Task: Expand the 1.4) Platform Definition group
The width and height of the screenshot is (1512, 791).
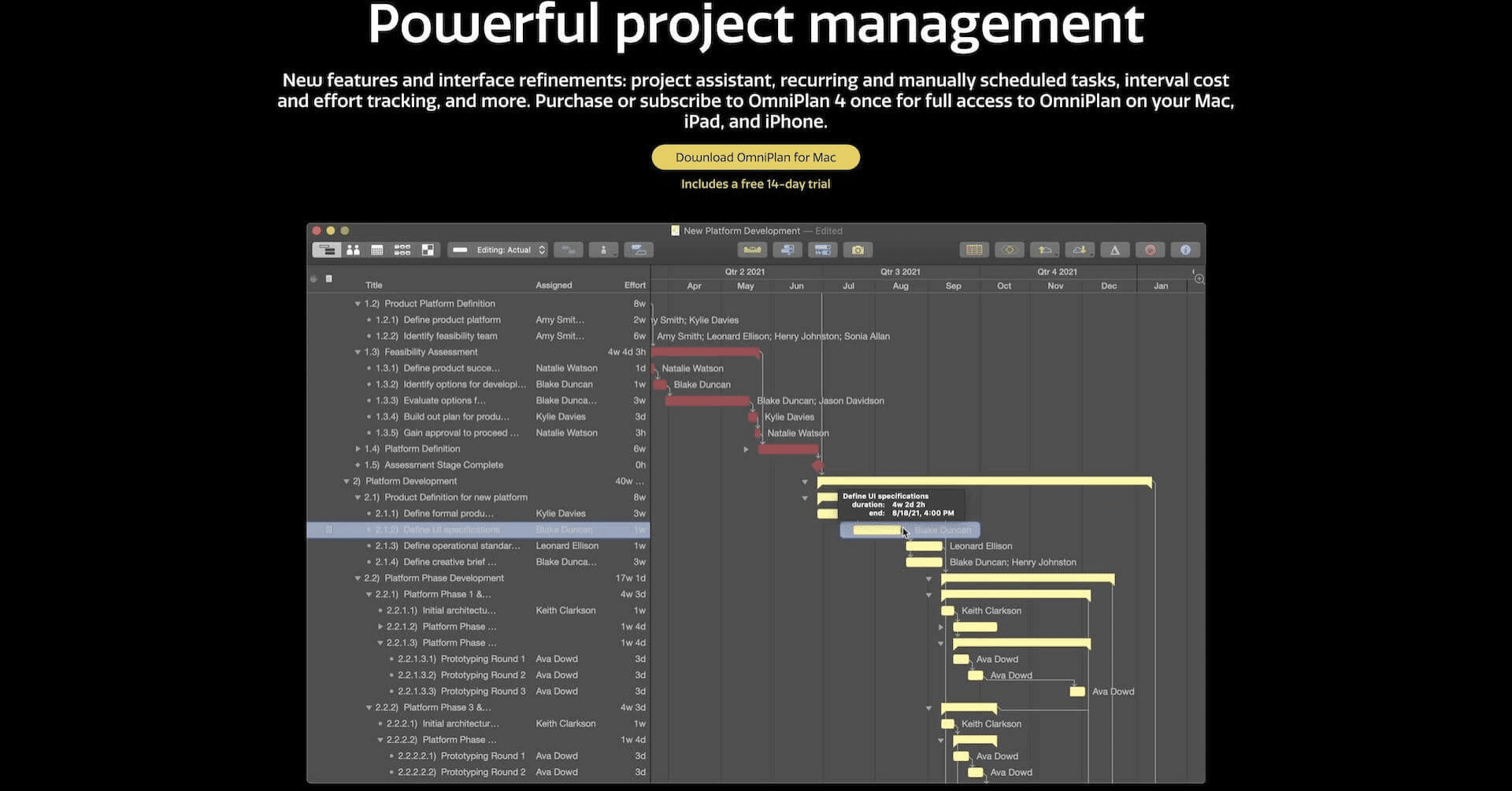Action: (358, 449)
